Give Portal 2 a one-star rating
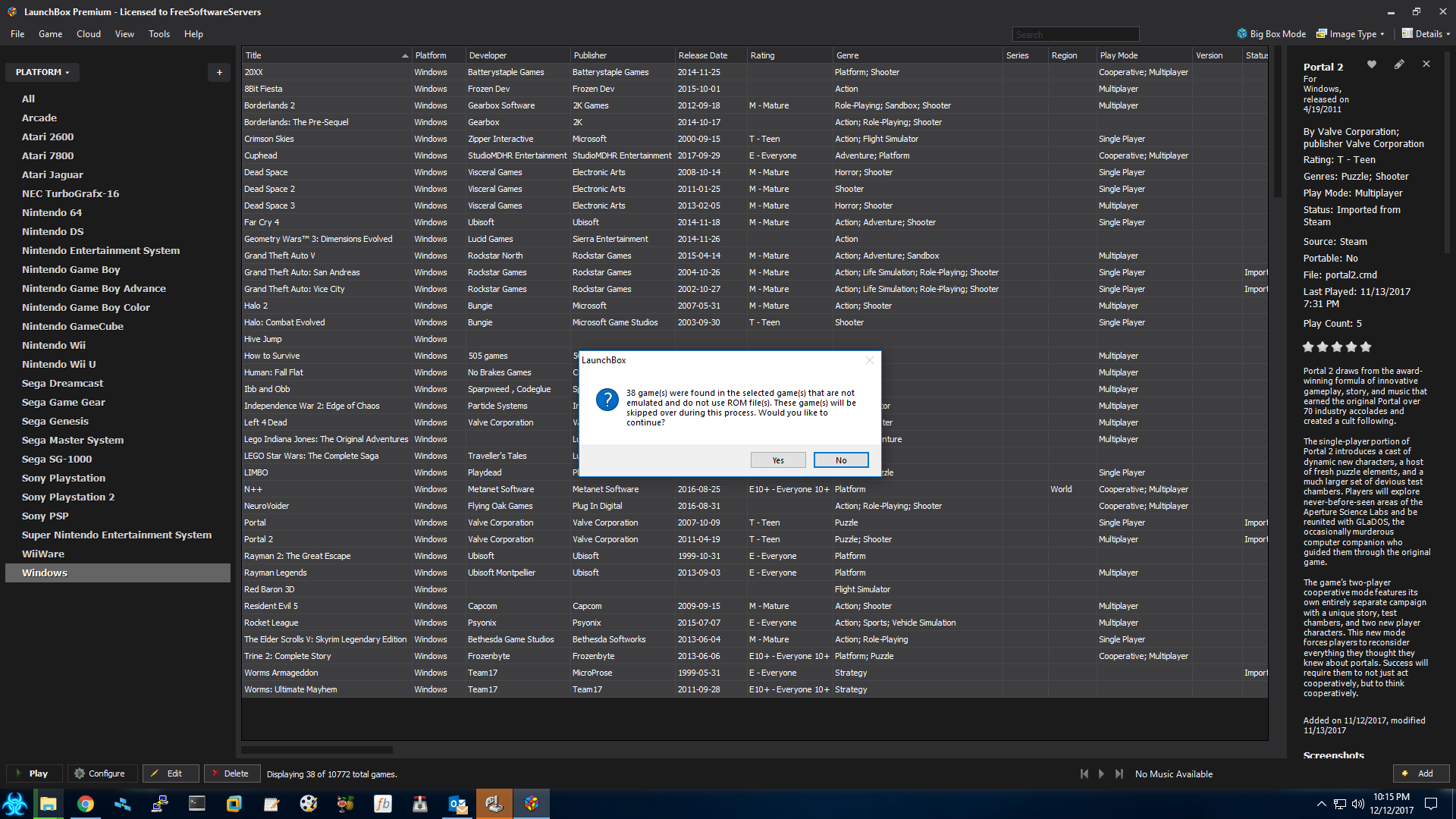 1308,347
